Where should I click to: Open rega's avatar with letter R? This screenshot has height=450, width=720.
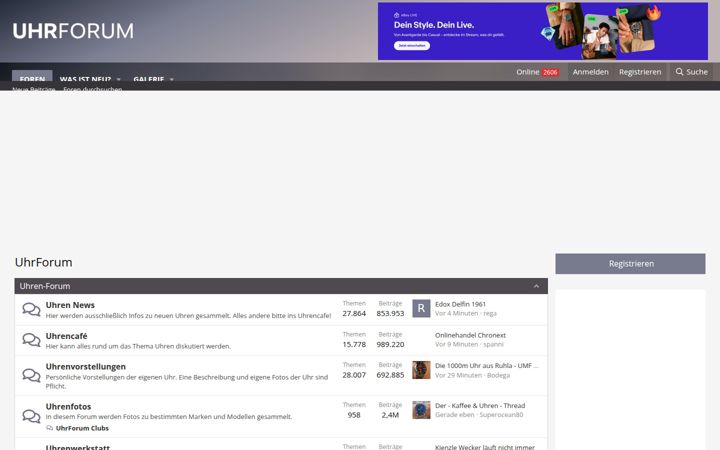(x=421, y=309)
